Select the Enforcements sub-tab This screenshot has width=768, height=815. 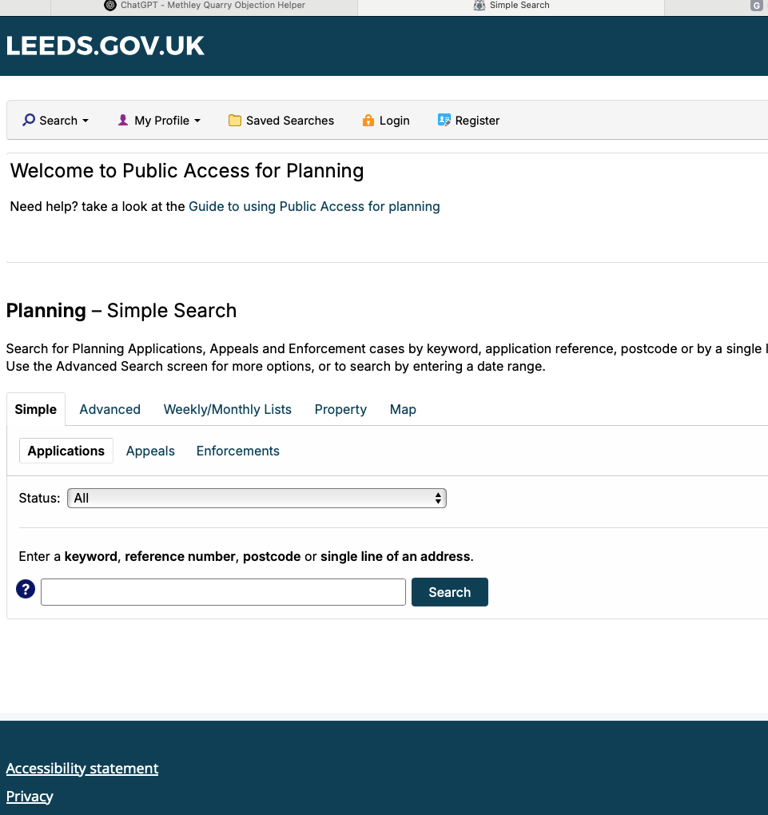click(237, 451)
